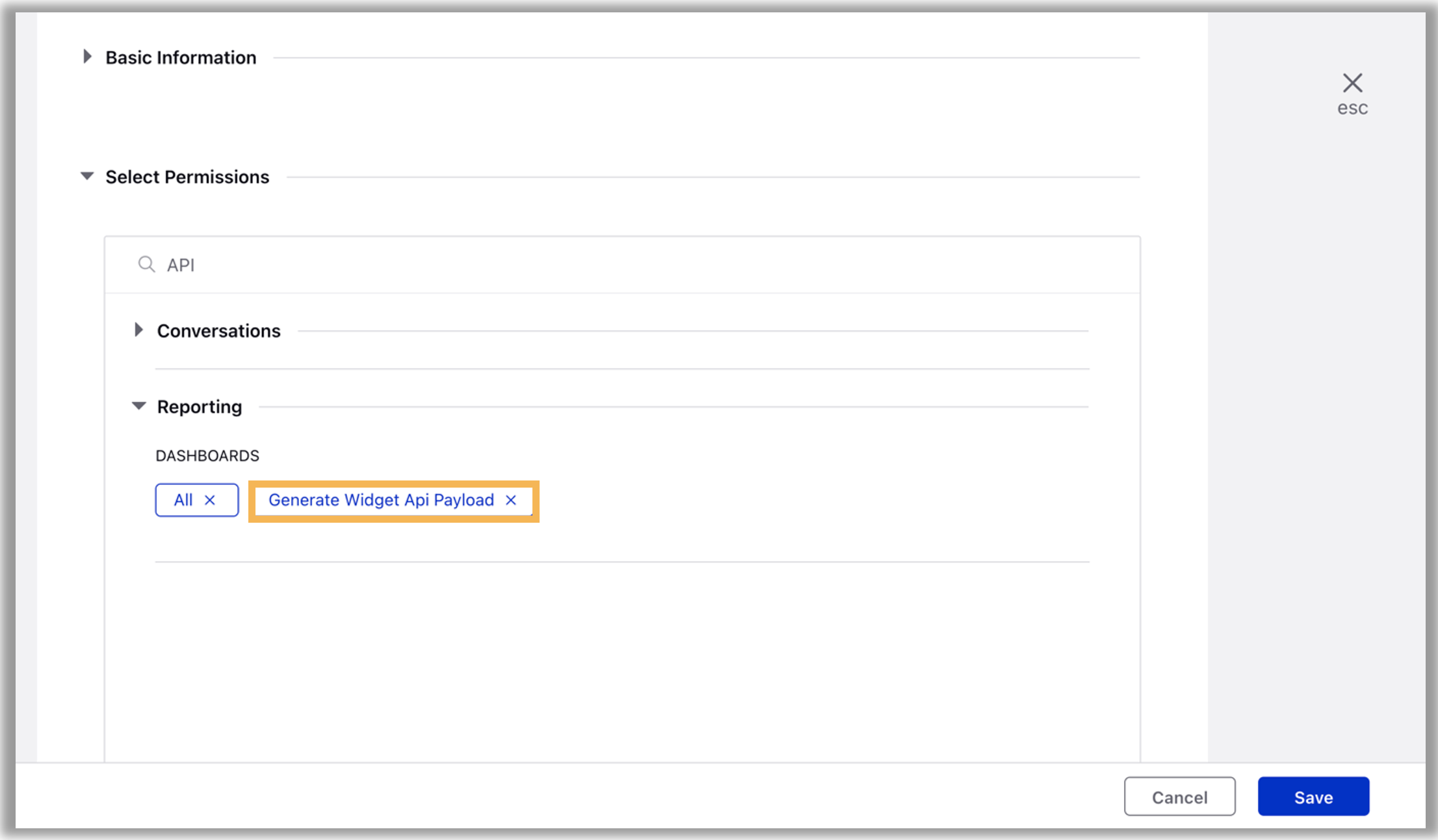
Task: Click the Reporting group label
Action: coord(199,407)
